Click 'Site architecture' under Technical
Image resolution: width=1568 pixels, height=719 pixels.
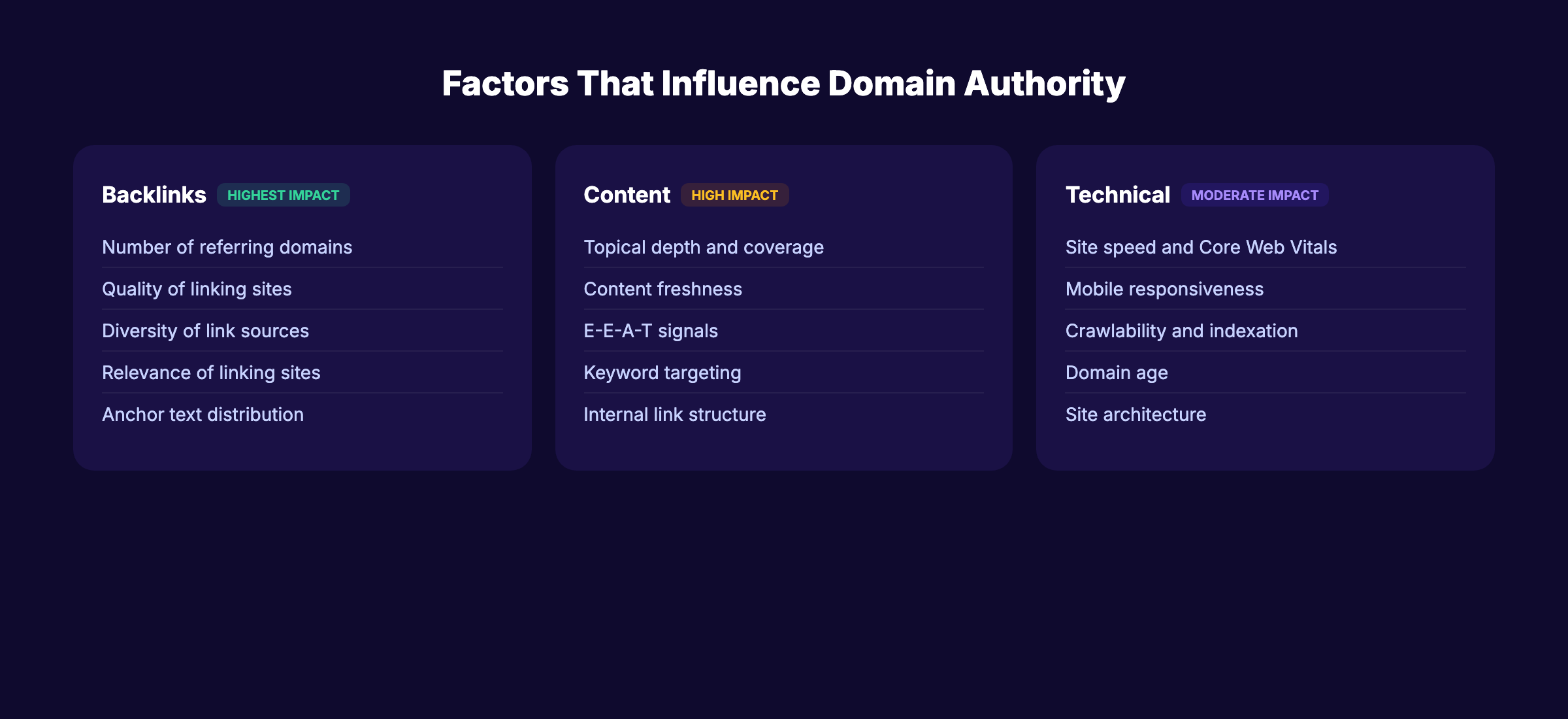[1135, 414]
